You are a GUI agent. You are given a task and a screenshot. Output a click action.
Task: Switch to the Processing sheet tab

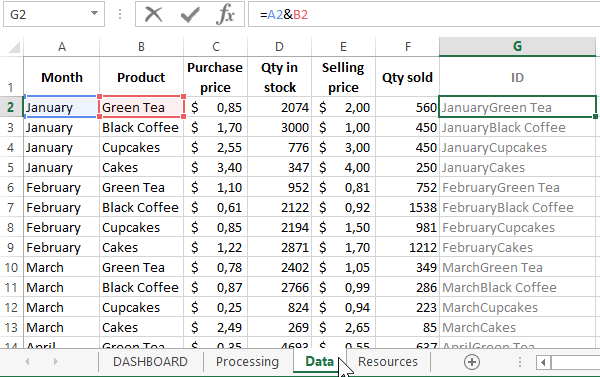[247, 362]
